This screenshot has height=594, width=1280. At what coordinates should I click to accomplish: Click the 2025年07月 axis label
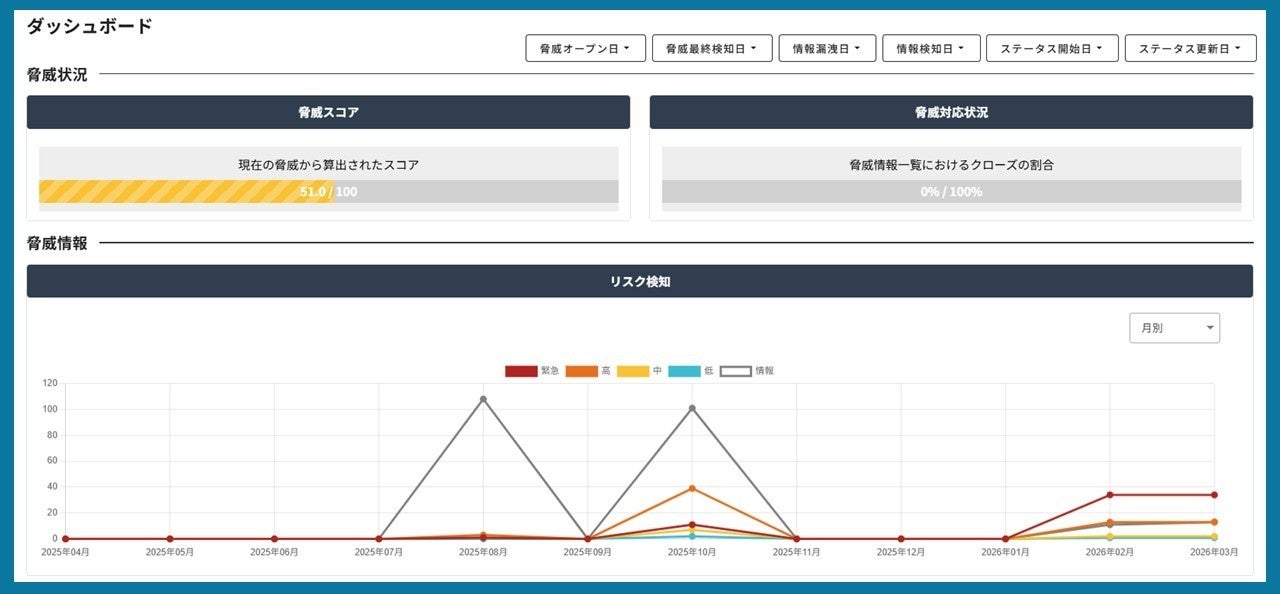378,551
